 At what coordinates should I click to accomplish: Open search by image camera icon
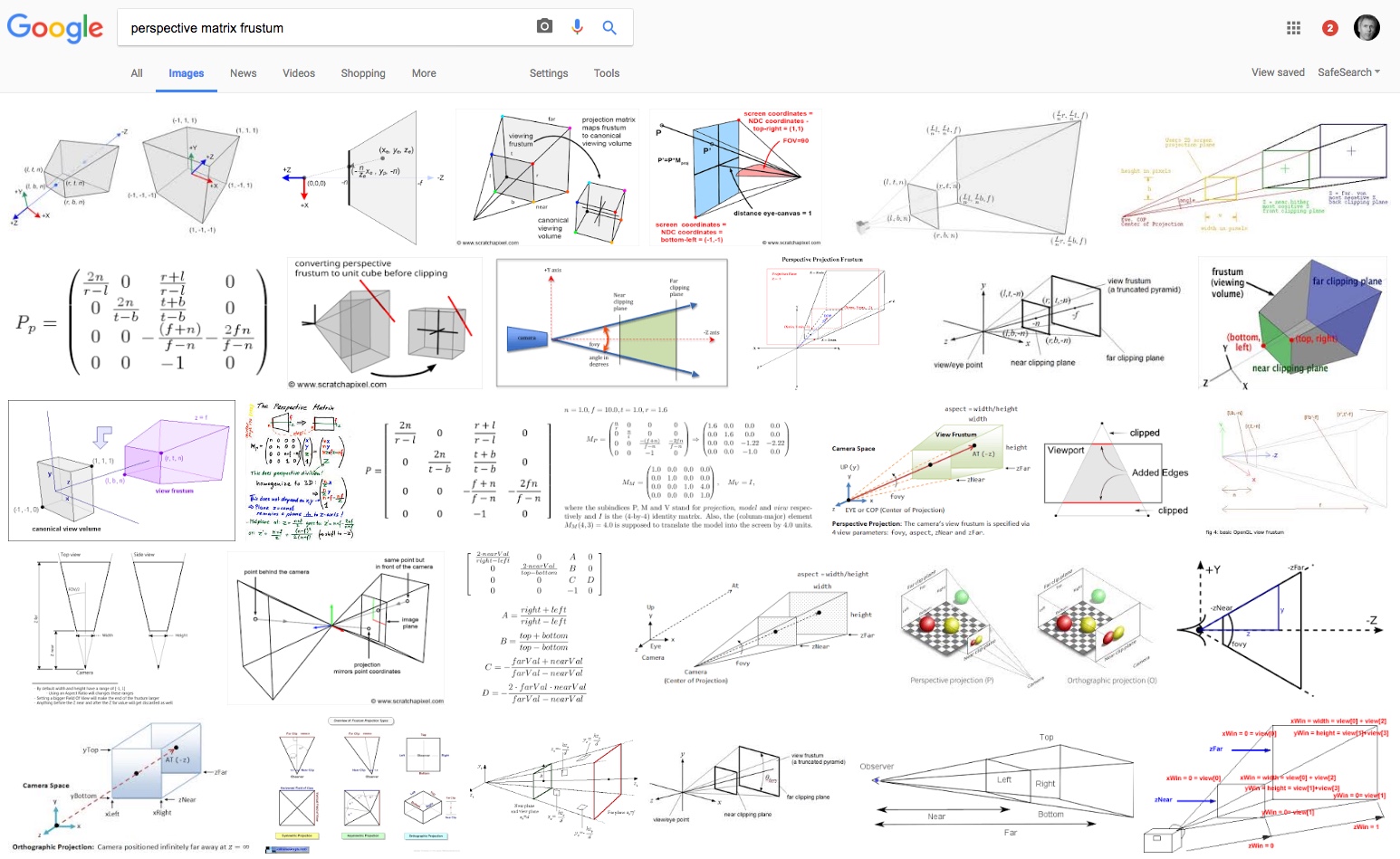(x=544, y=27)
